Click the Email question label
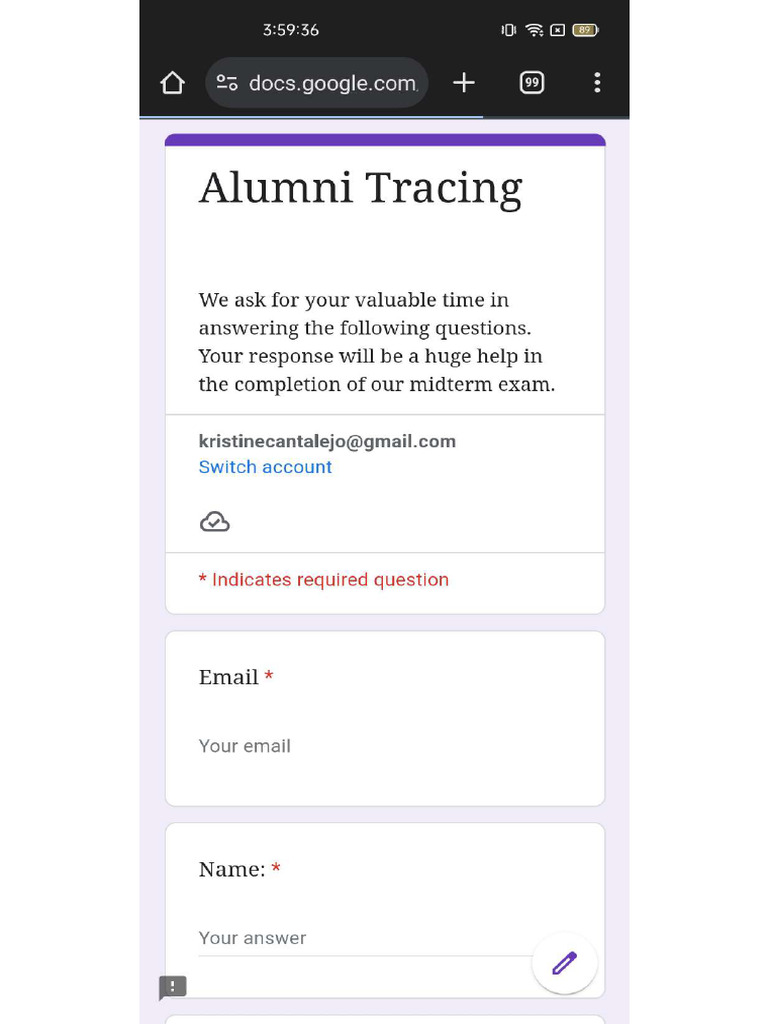This screenshot has height=1024, width=768. (229, 677)
